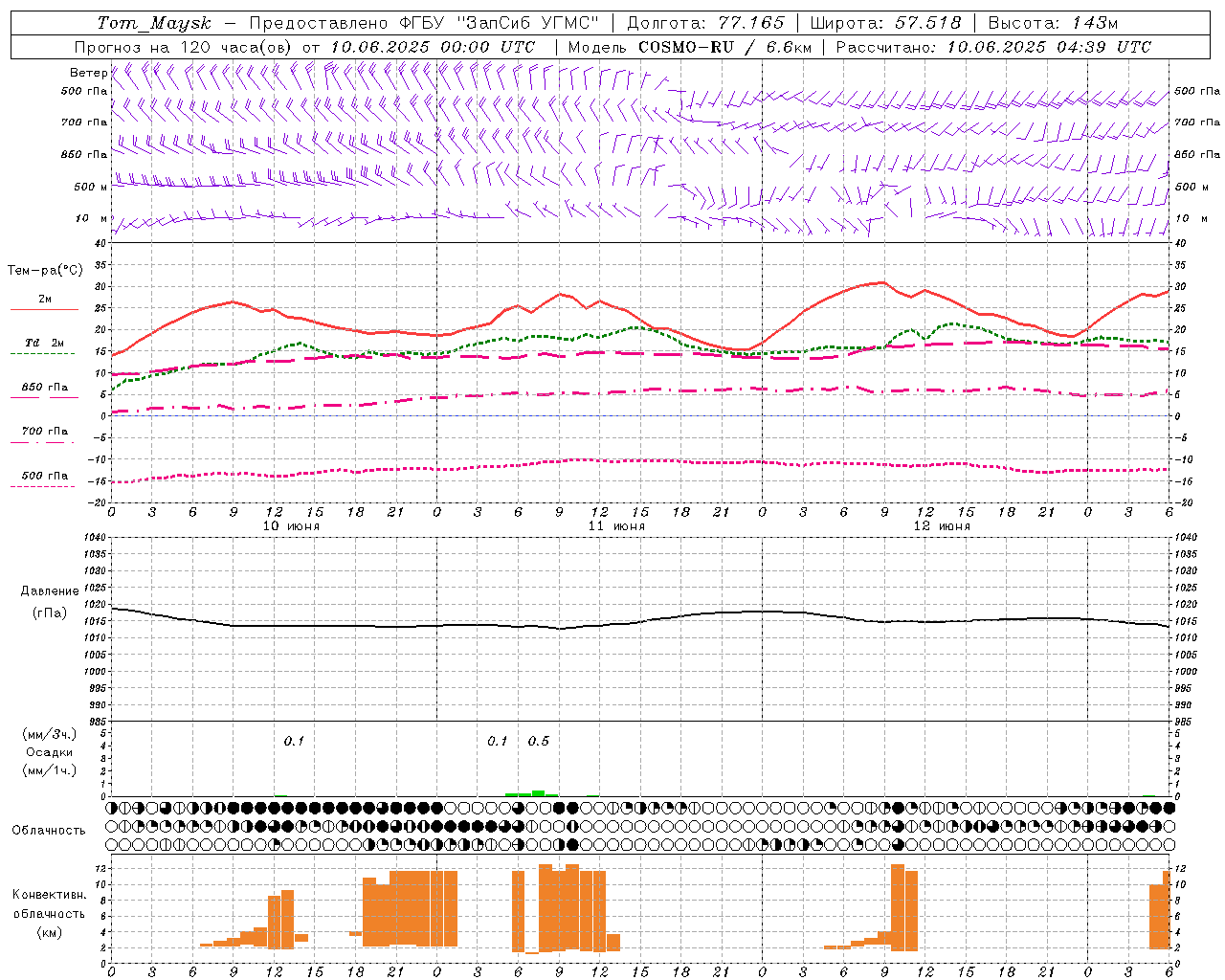Click right pressure axis value '1040'
Screen dimensions: 1225x980
tap(1186, 538)
